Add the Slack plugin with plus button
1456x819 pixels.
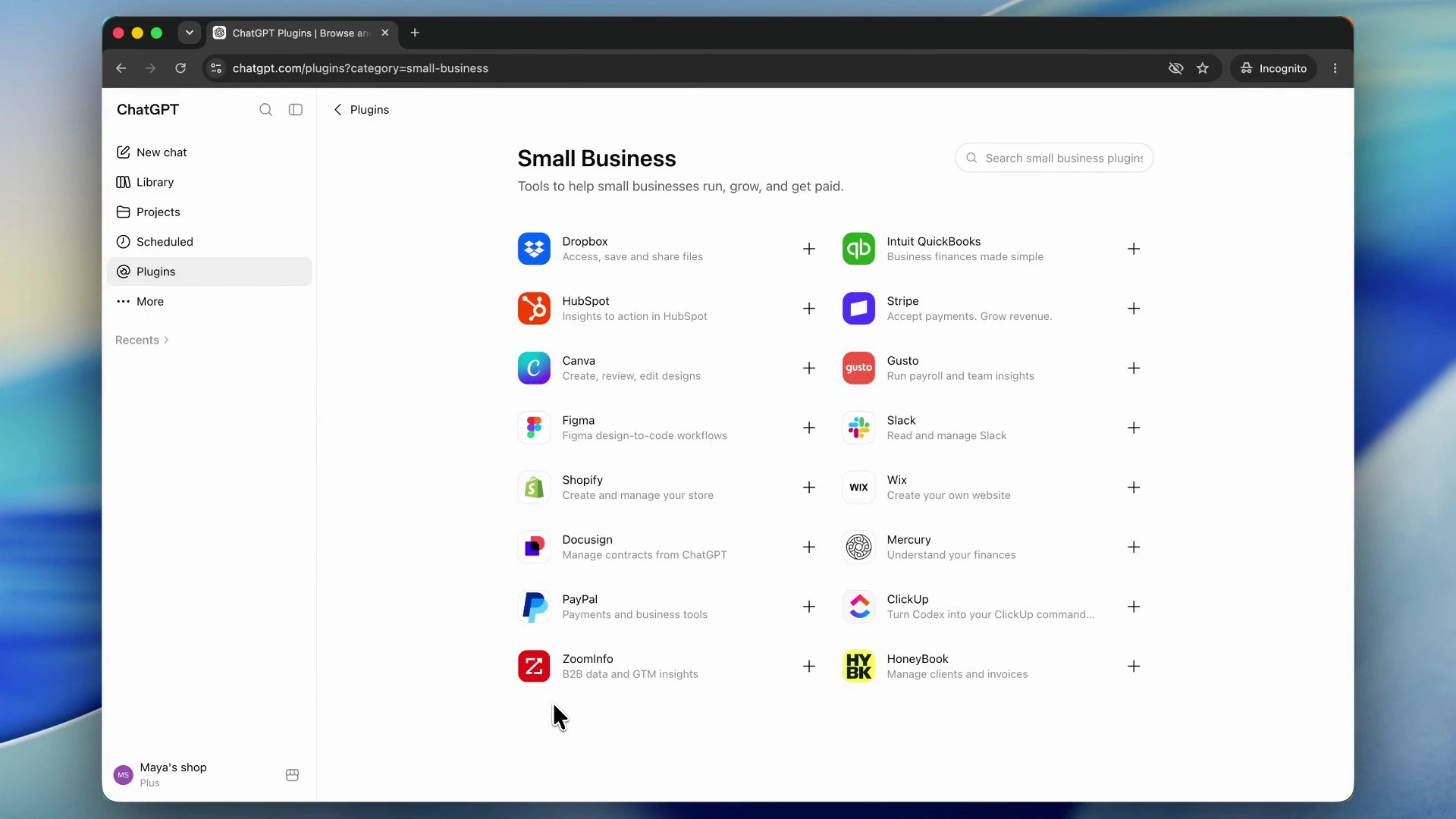click(x=1134, y=428)
